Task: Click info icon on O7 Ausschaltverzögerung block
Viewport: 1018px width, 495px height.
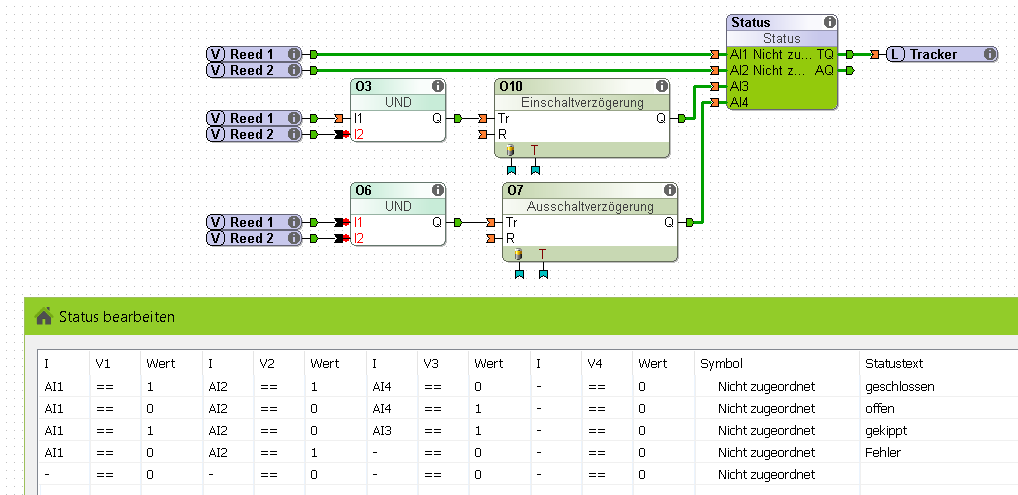Action: point(669,190)
